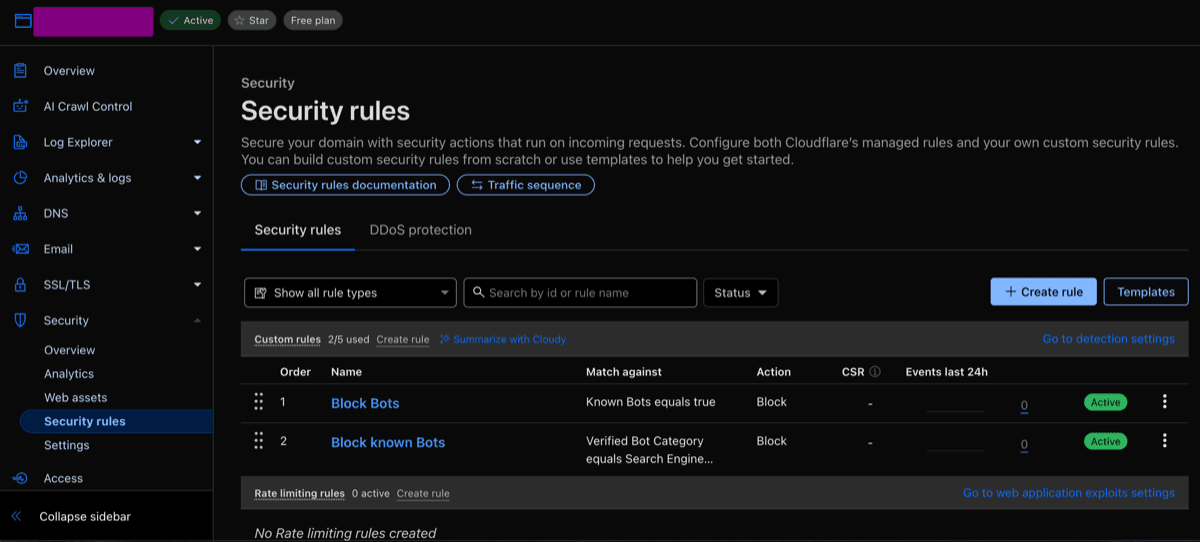Open the Show all rule types dropdown
This screenshot has width=1200, height=542.
coord(350,293)
